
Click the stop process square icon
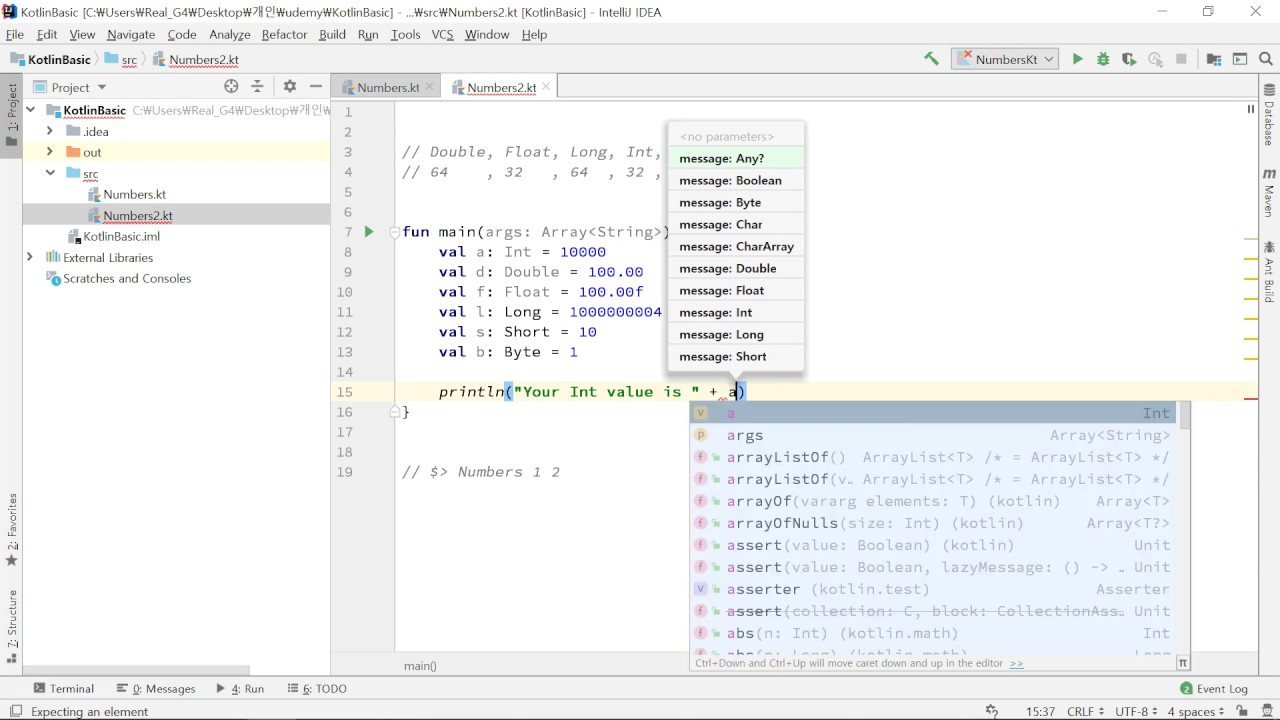(x=1181, y=59)
